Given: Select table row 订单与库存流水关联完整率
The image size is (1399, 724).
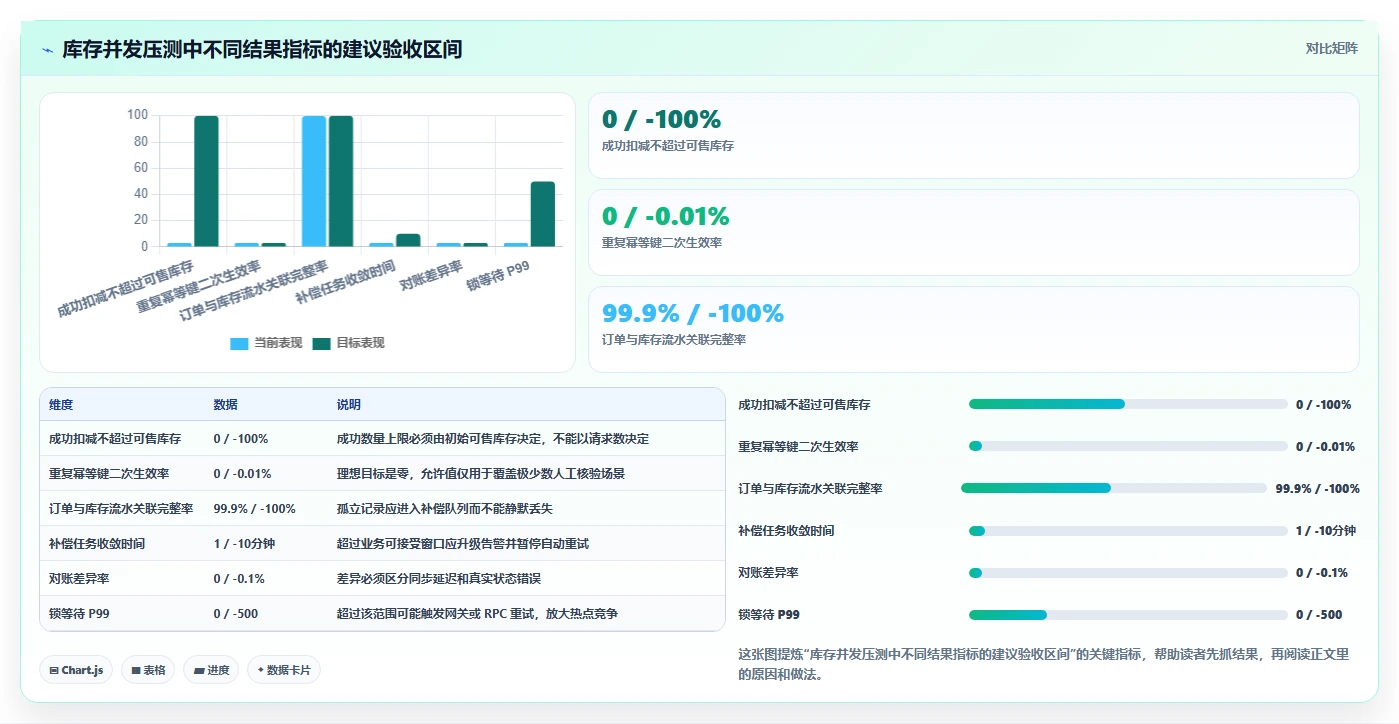Looking at the screenshot, I should [x=382, y=509].
